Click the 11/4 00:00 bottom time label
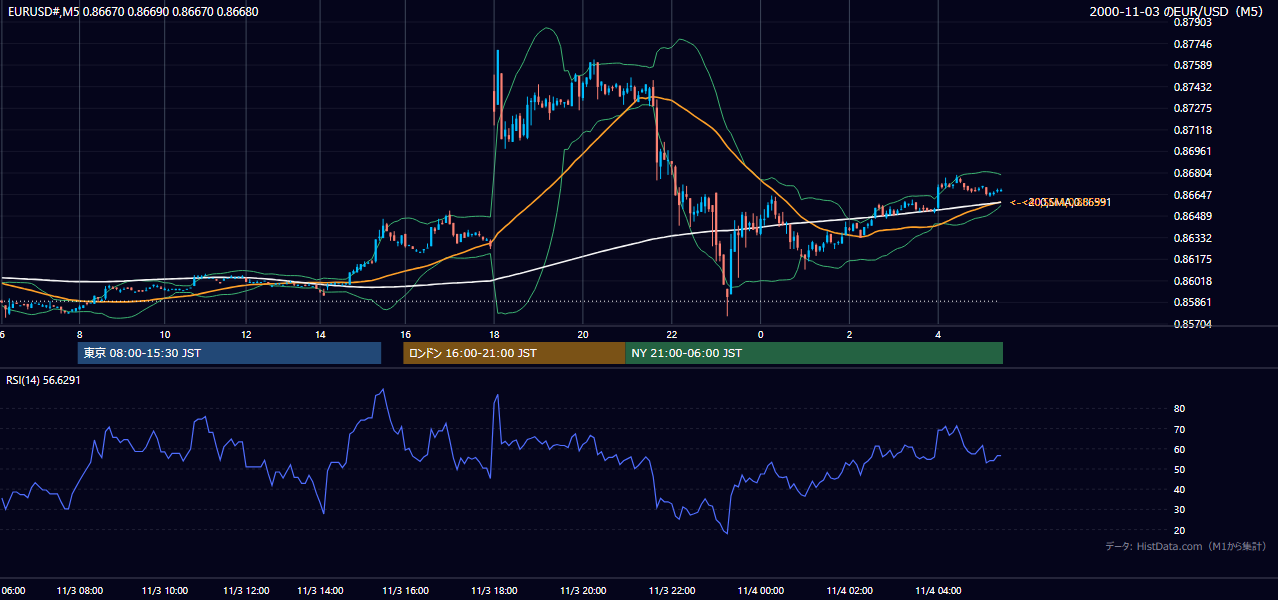Viewport: 1278px width, 600px height. click(x=760, y=590)
